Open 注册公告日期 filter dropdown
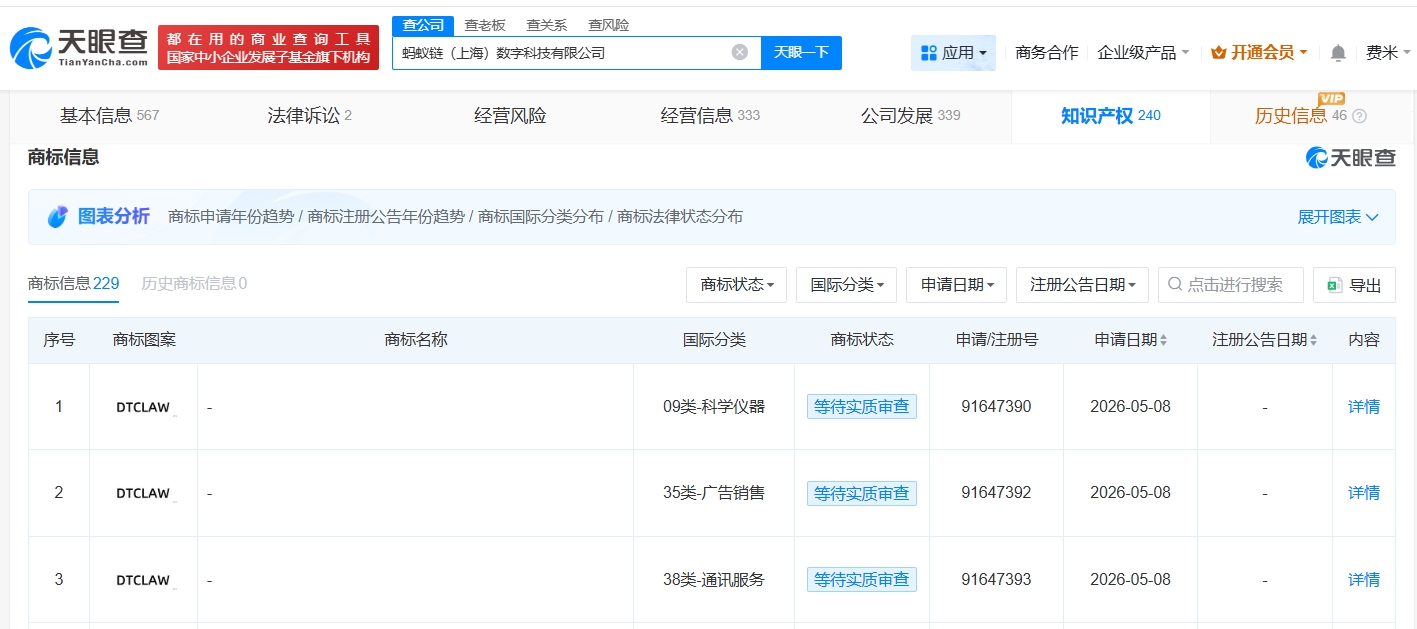 [x=1081, y=285]
